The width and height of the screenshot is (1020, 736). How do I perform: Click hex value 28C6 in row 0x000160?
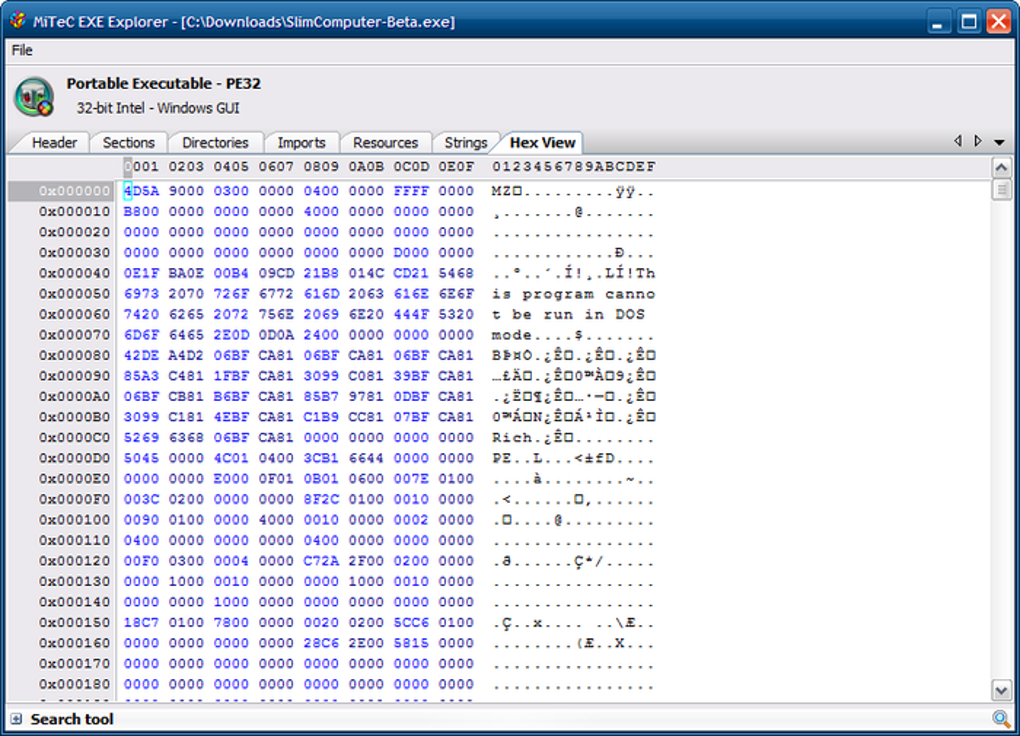pos(321,643)
